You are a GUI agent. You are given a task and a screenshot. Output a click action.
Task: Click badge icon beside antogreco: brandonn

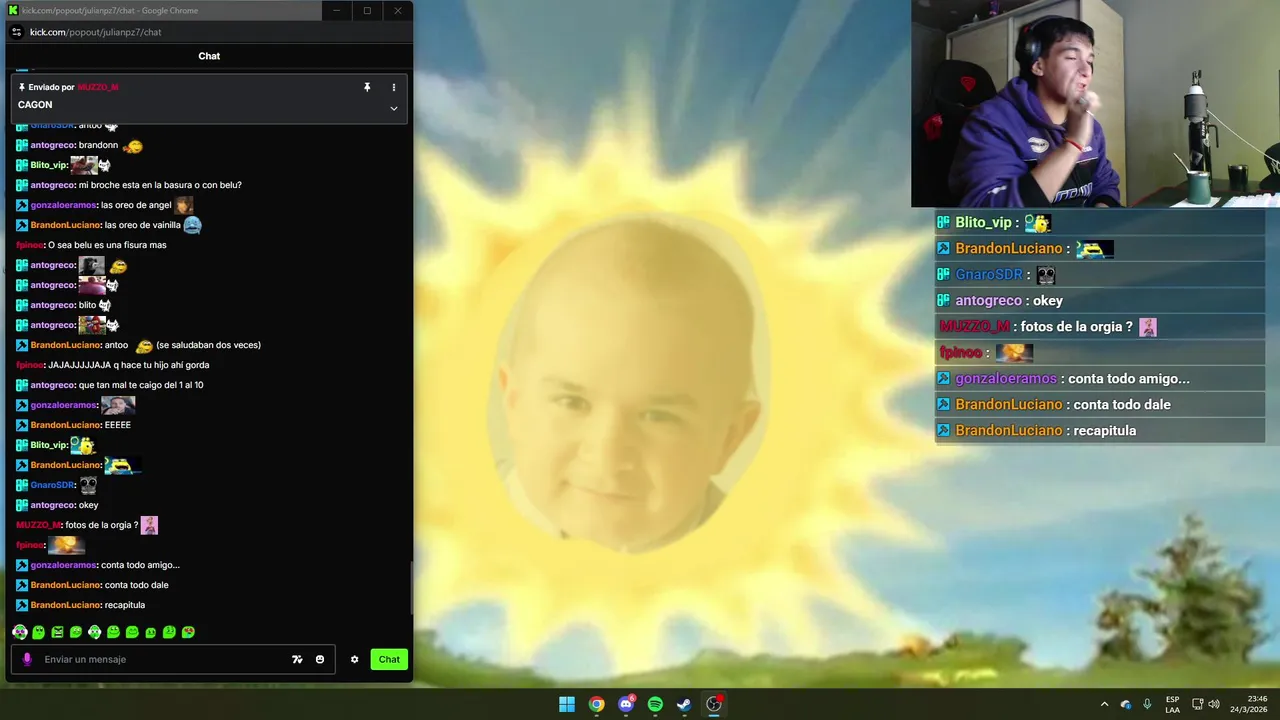click(22, 145)
